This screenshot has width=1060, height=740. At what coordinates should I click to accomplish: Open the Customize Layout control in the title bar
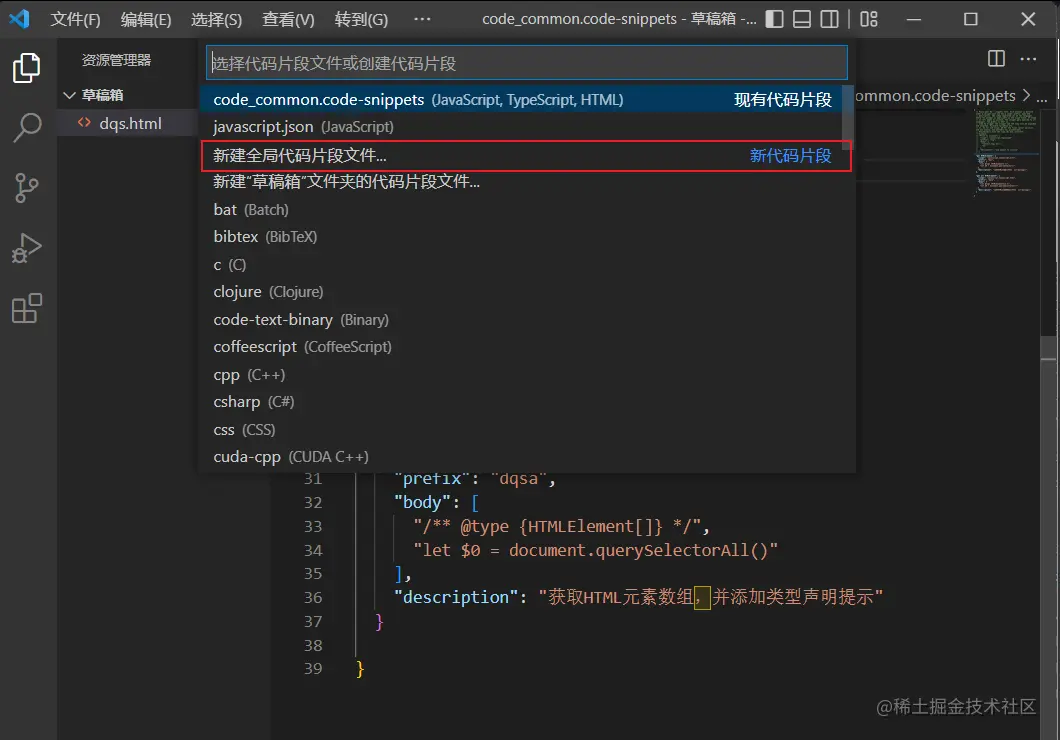tap(867, 18)
